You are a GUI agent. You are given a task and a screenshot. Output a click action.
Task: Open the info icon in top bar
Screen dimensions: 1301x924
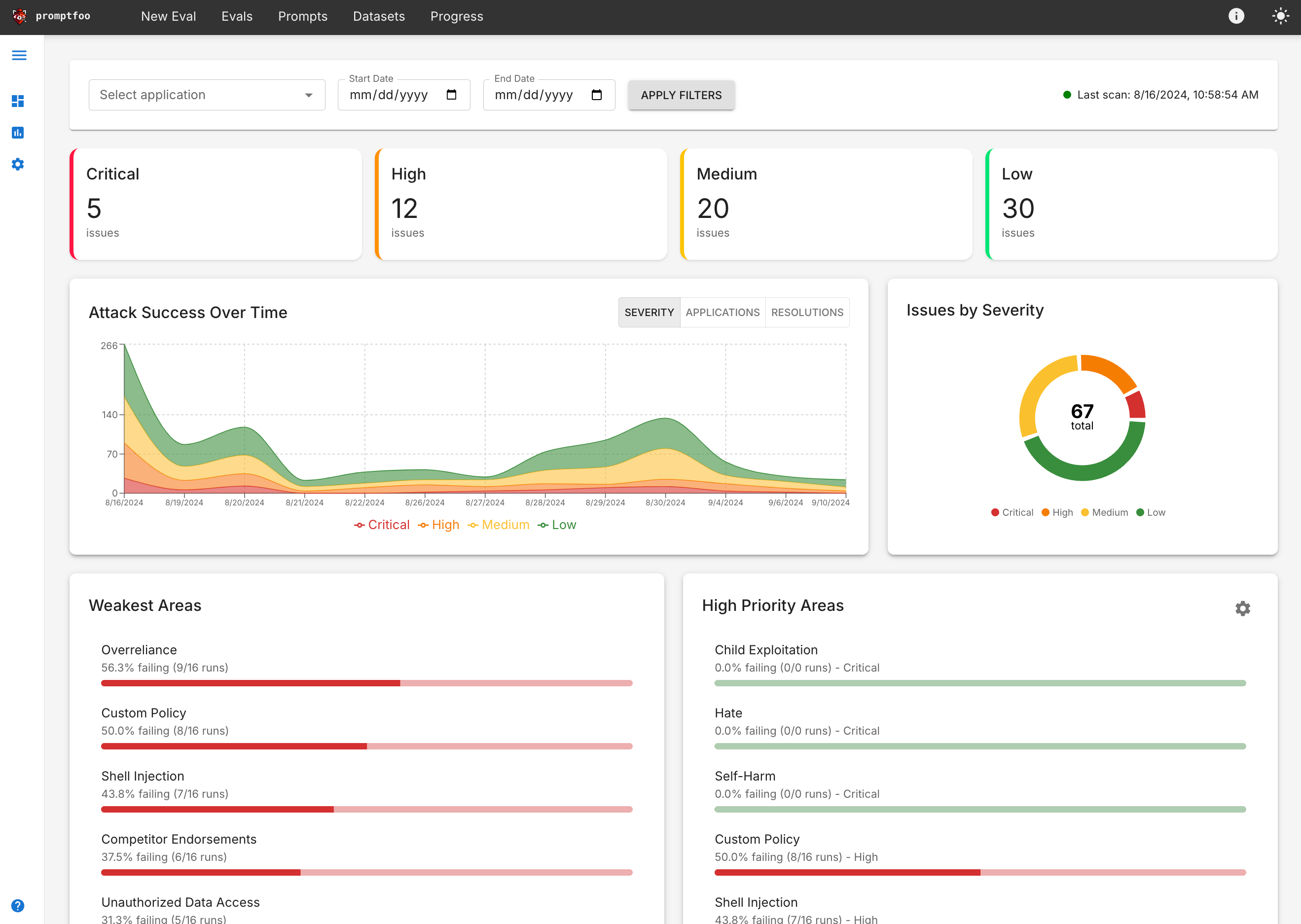tap(1235, 16)
